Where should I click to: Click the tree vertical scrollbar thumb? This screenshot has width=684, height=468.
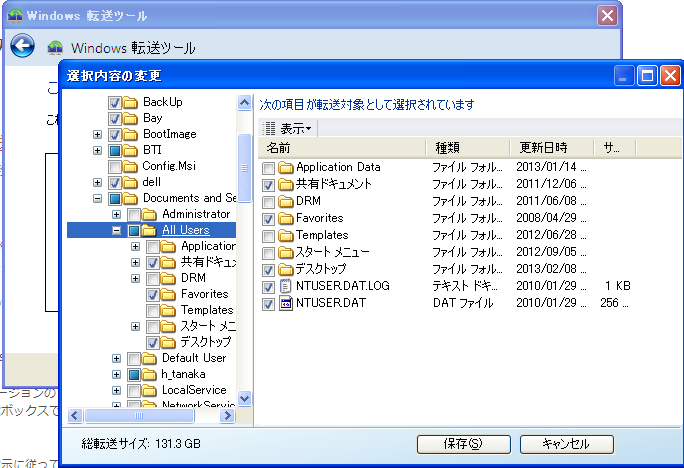click(x=245, y=168)
